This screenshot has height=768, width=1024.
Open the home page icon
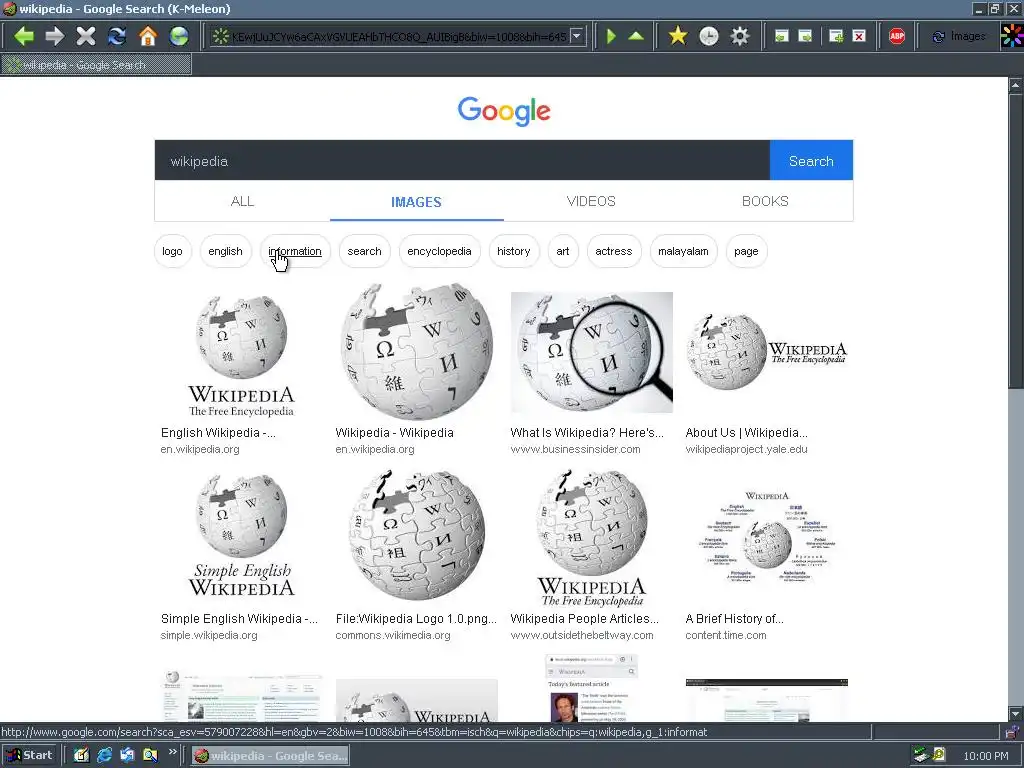click(x=148, y=36)
